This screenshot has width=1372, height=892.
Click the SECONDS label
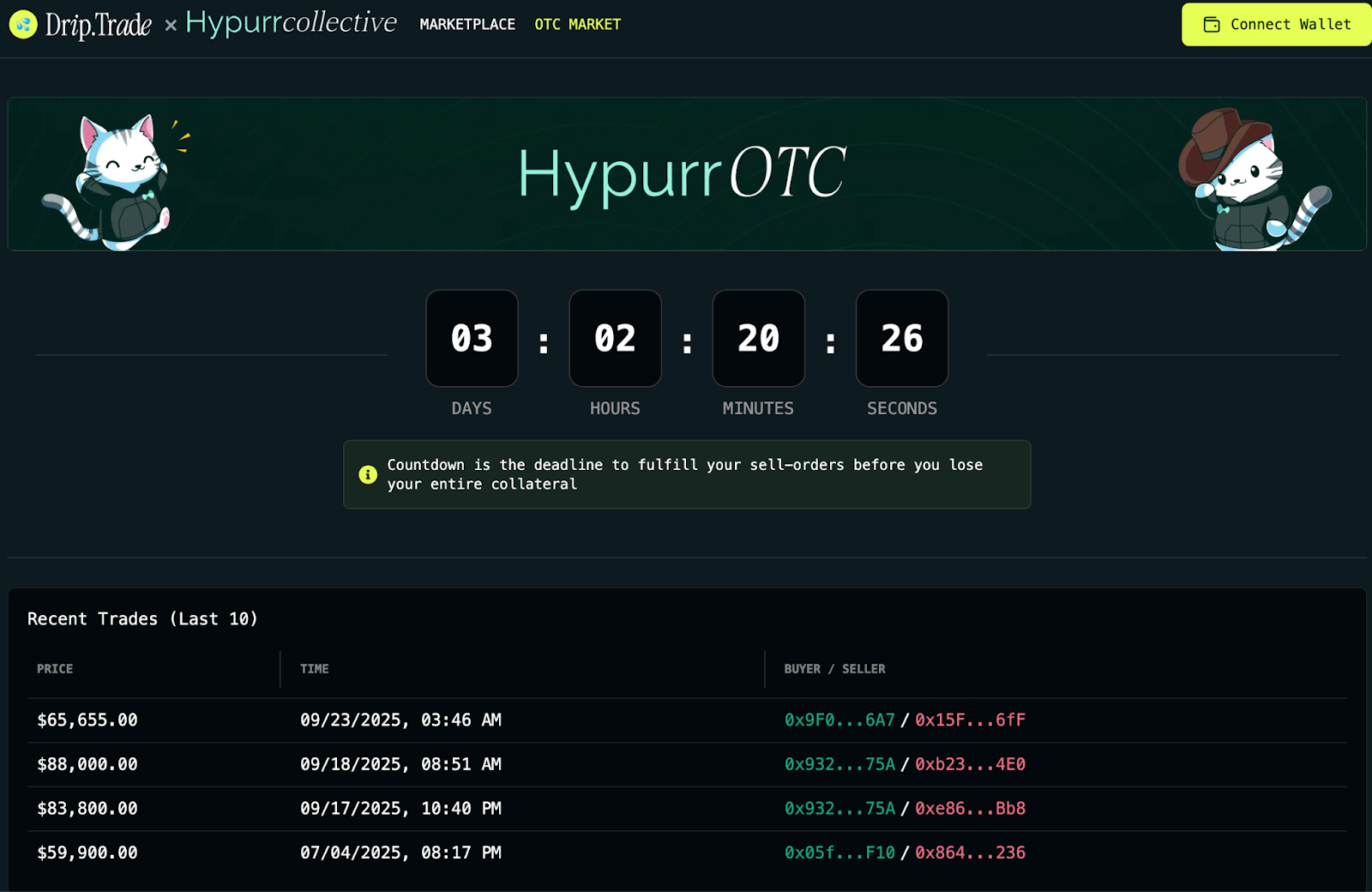902,408
